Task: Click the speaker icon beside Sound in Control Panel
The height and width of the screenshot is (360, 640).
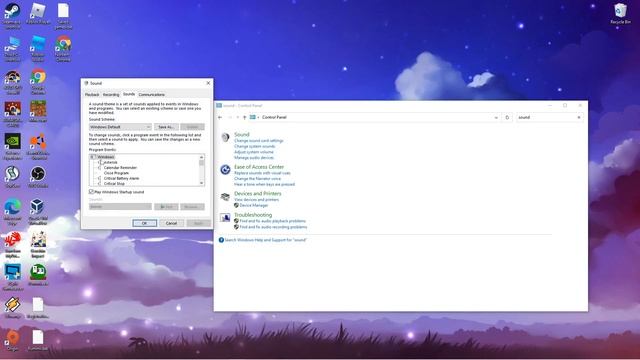Action: tap(225, 137)
